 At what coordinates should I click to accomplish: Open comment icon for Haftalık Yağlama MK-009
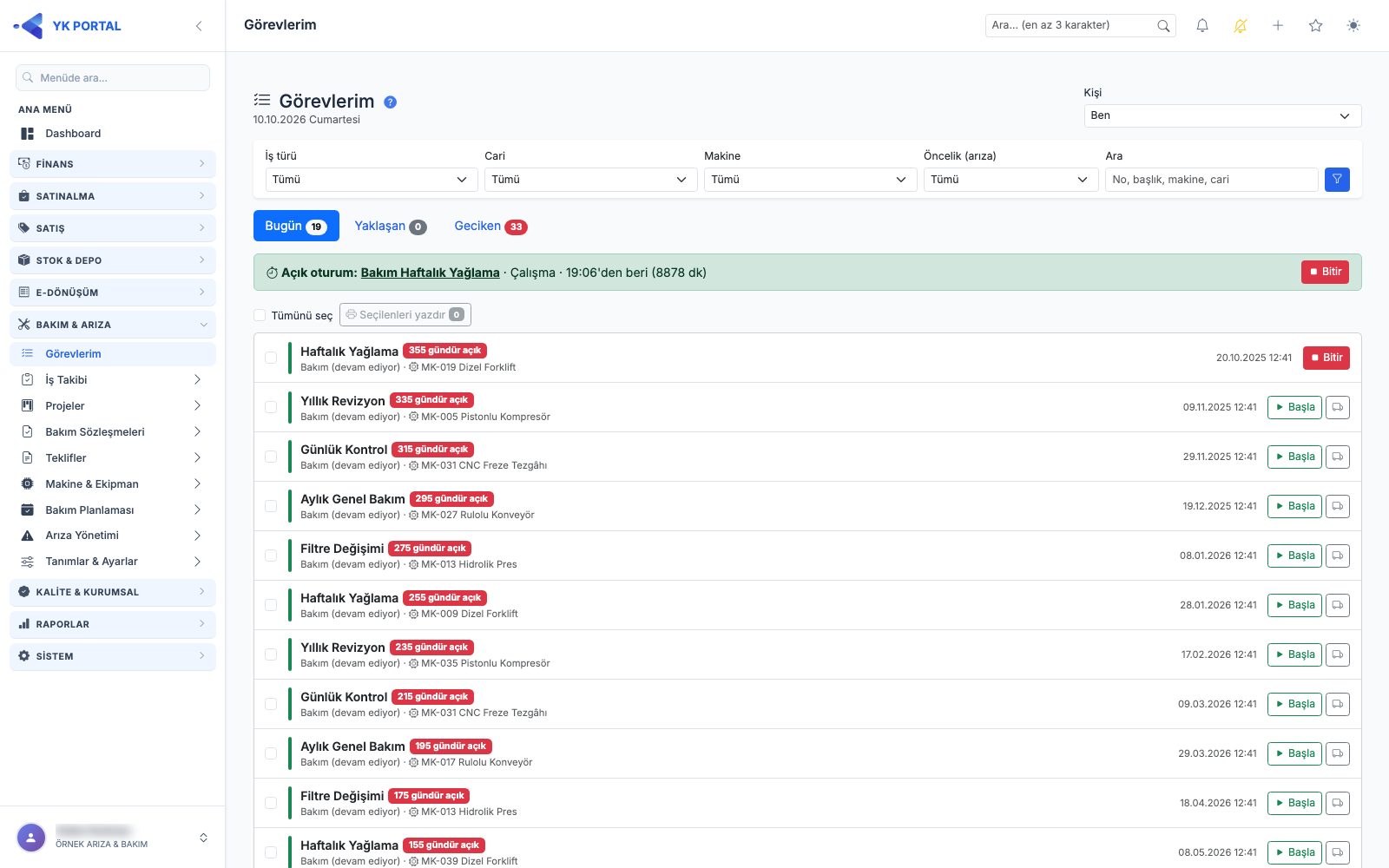click(1338, 605)
